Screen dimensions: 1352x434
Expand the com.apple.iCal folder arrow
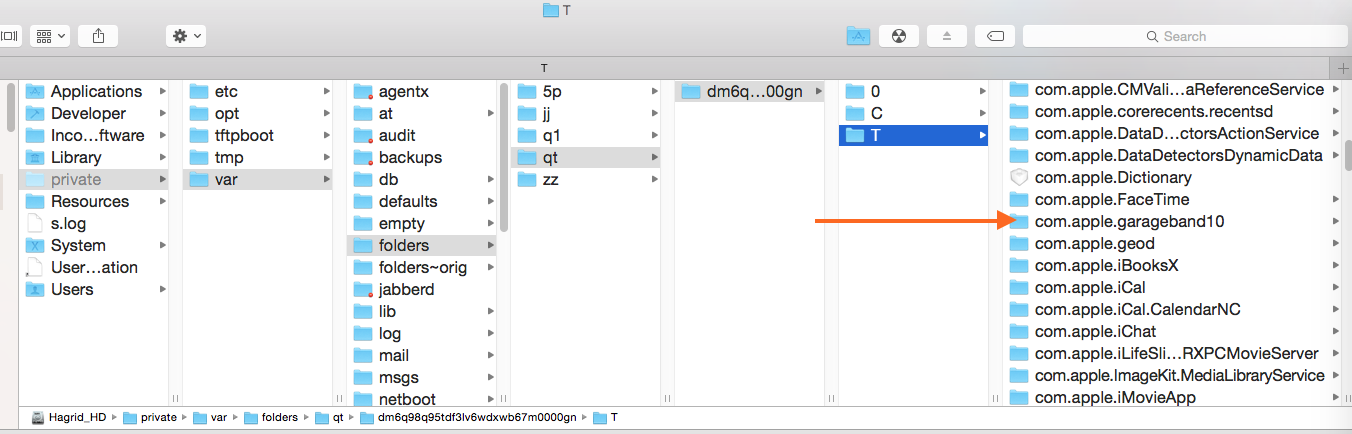pos(1336,287)
